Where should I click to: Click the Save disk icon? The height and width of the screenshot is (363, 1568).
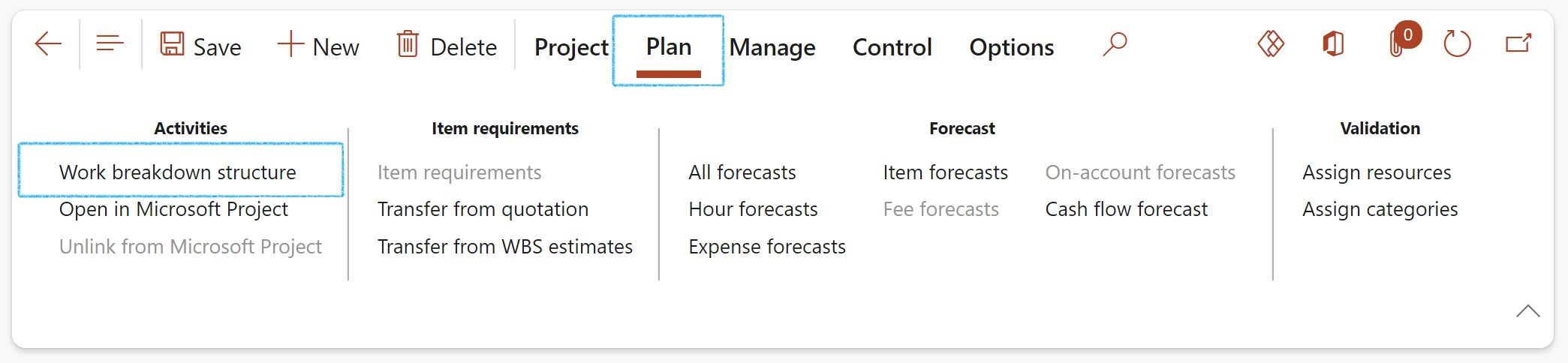pos(172,44)
